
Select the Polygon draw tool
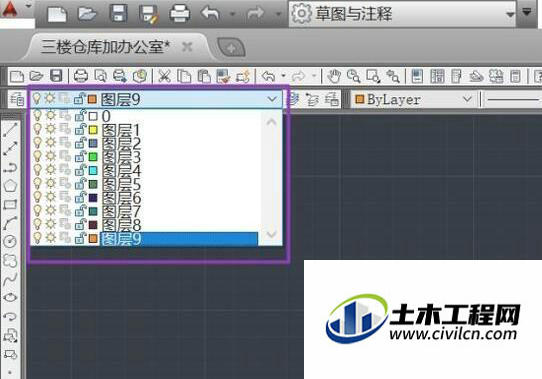(x=10, y=186)
